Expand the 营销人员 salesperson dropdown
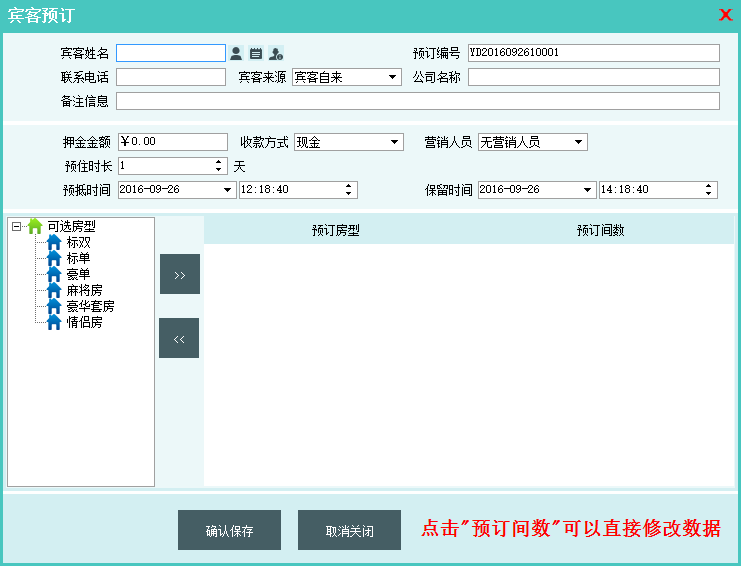The height and width of the screenshot is (566, 741). pos(579,142)
